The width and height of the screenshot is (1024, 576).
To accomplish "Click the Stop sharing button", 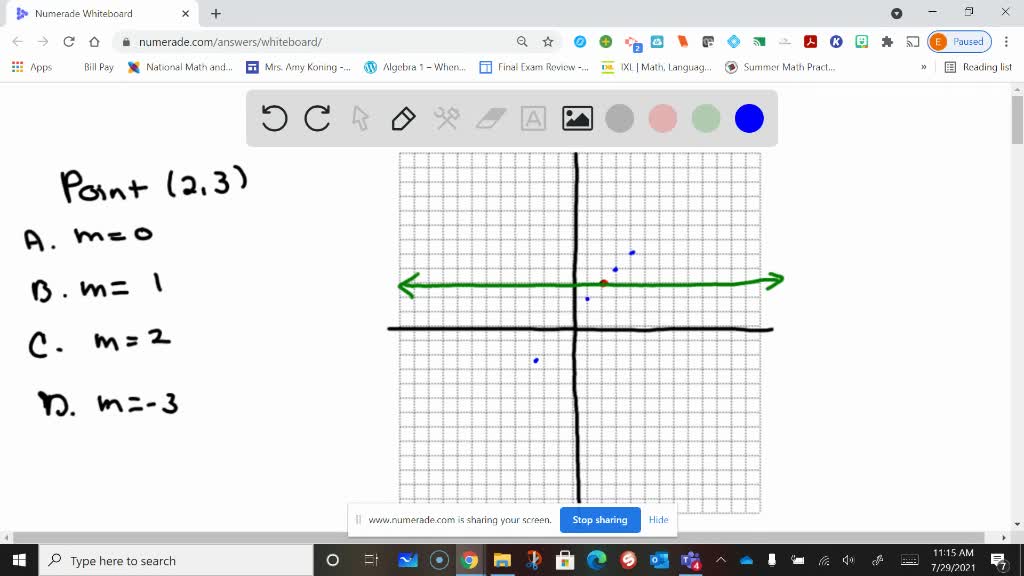I will point(599,520).
